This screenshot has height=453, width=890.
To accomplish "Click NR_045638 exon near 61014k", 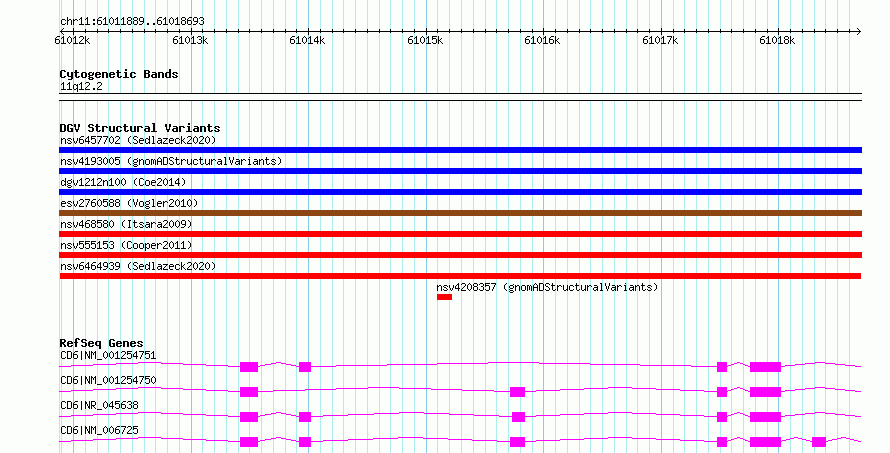I will [x=305, y=417].
